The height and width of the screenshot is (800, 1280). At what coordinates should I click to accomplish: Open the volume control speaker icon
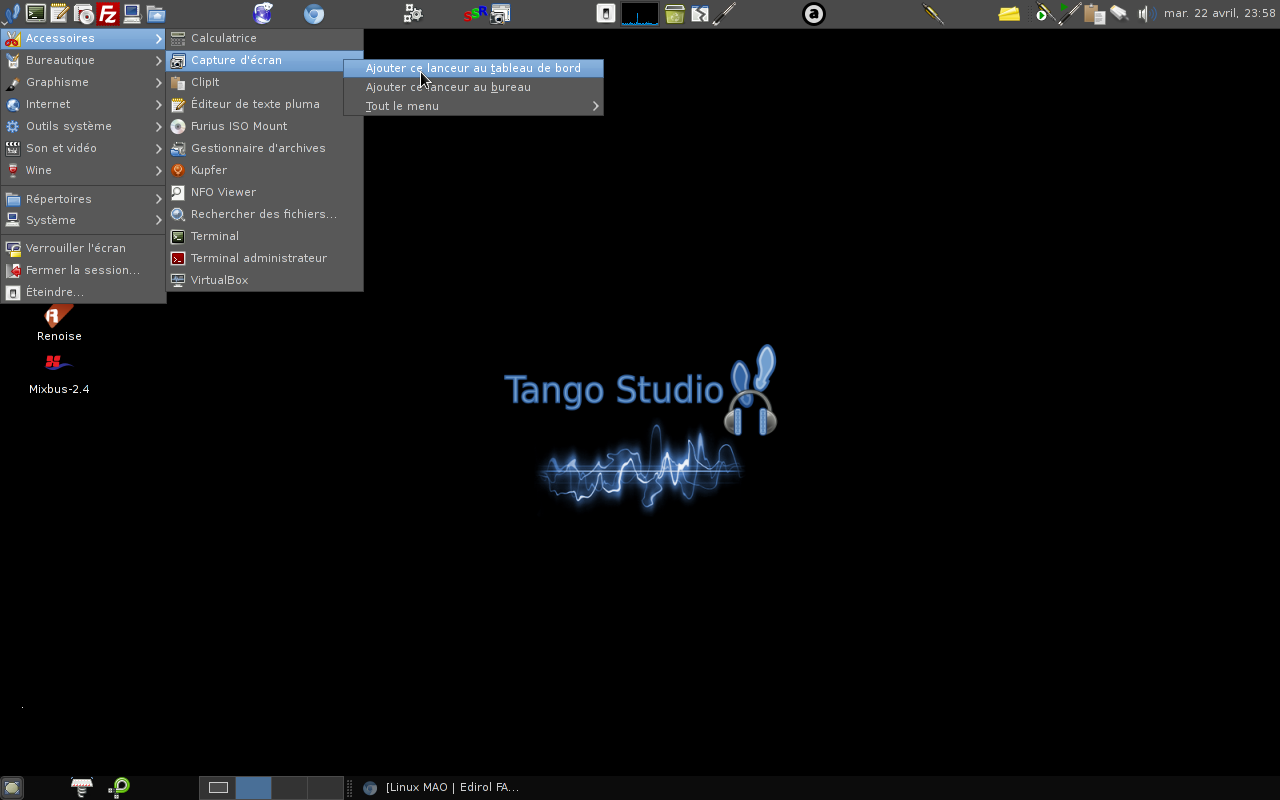tap(1146, 14)
